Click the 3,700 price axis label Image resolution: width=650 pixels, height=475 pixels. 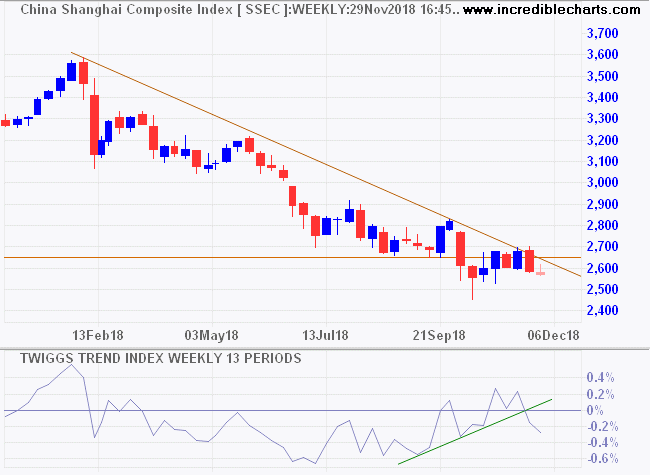click(x=602, y=33)
